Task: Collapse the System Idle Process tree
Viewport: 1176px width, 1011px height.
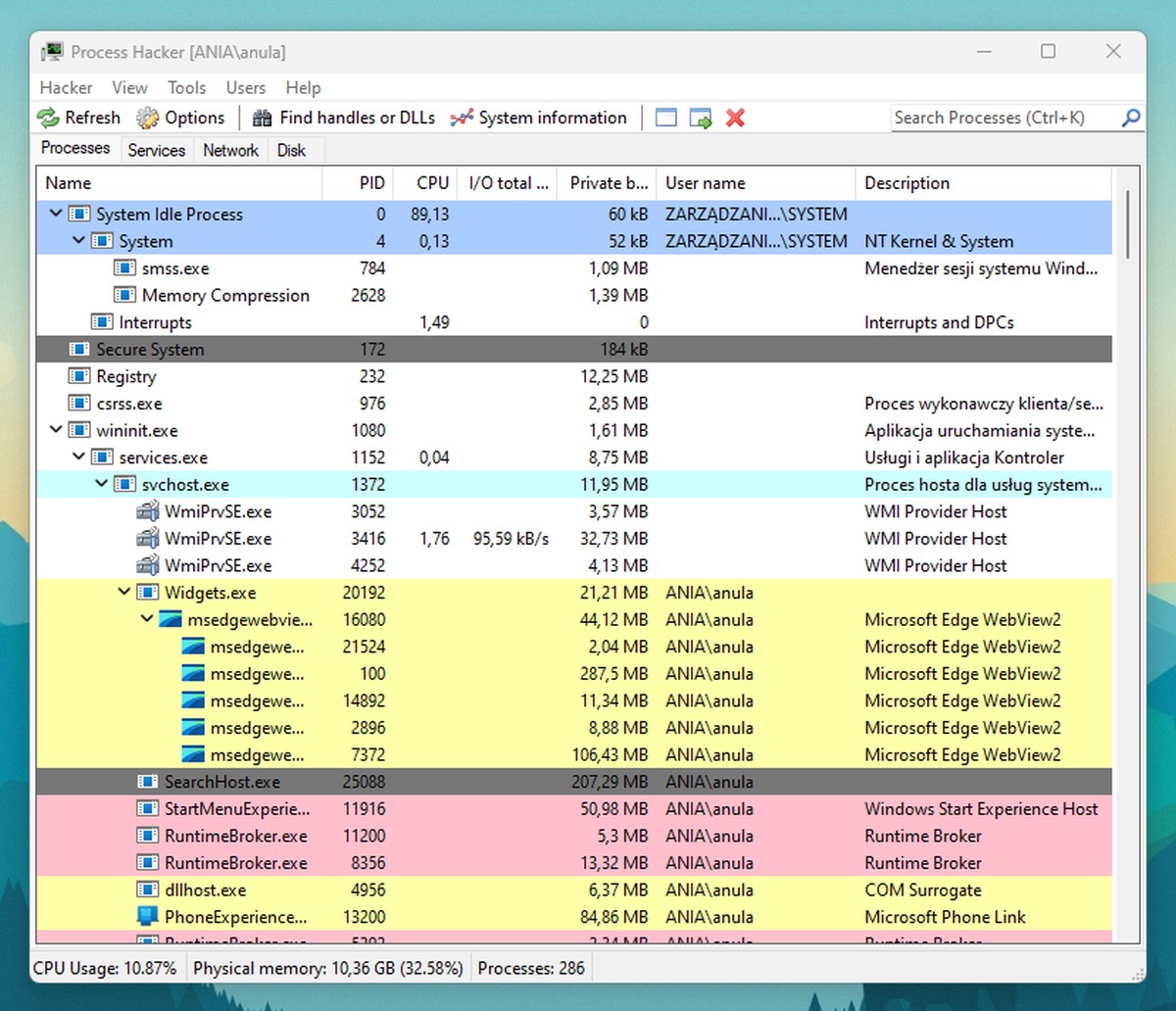Action: tap(56, 214)
